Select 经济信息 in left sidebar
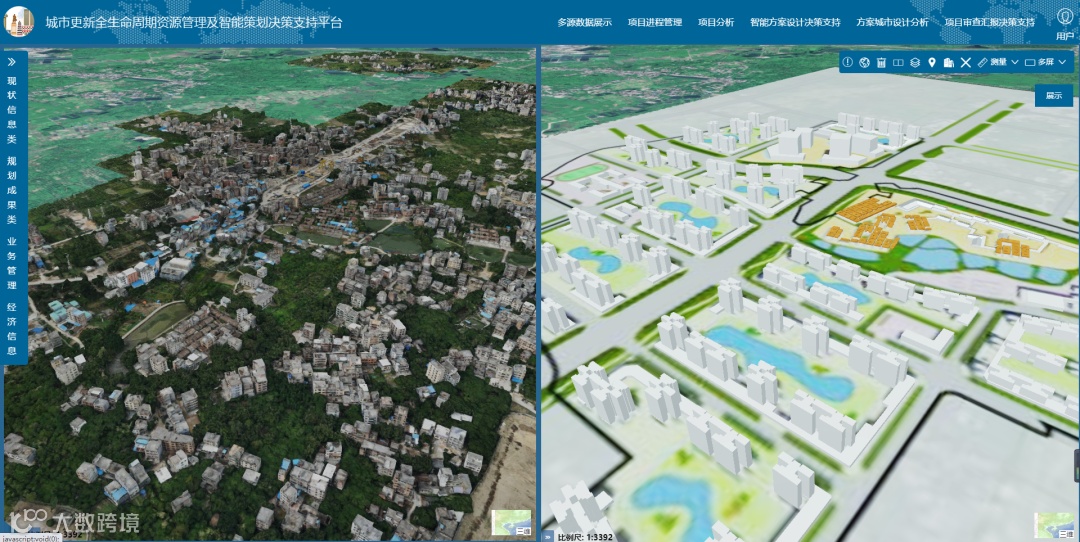 [x=12, y=329]
